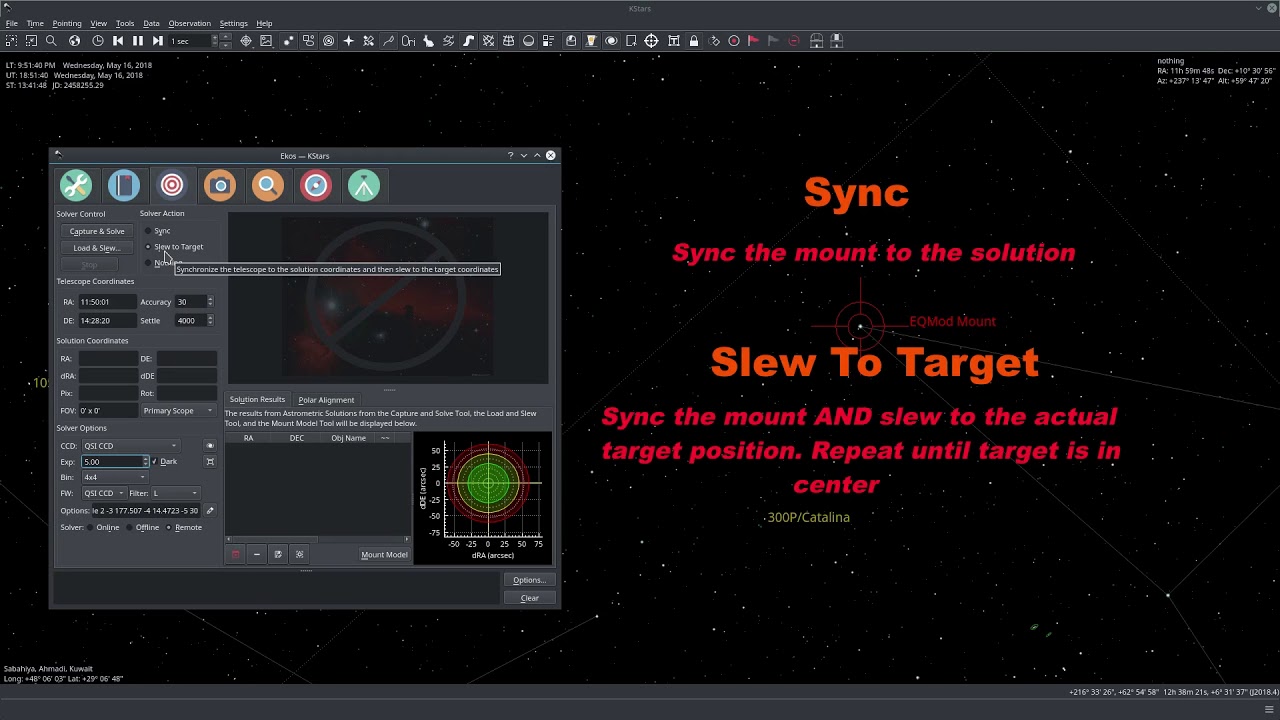
Task: Click the zoom out toolbar icon
Action: [x=31, y=41]
